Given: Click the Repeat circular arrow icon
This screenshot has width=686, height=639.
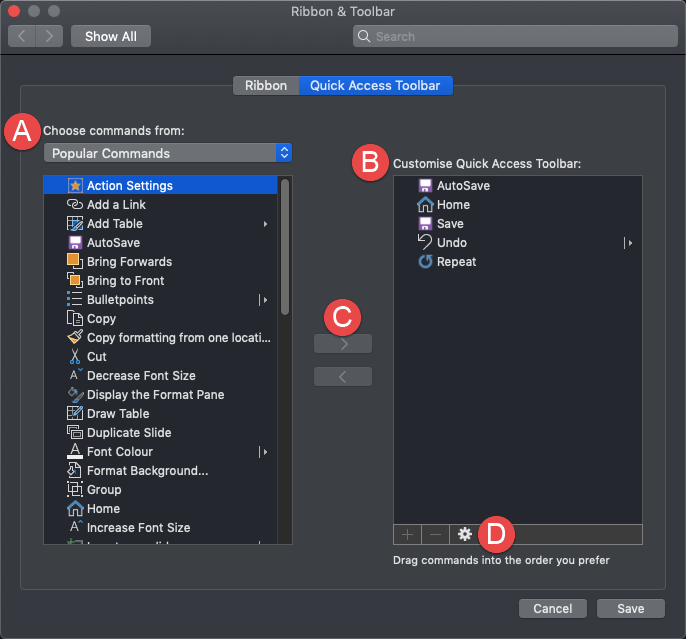Looking at the screenshot, I should click(425, 262).
